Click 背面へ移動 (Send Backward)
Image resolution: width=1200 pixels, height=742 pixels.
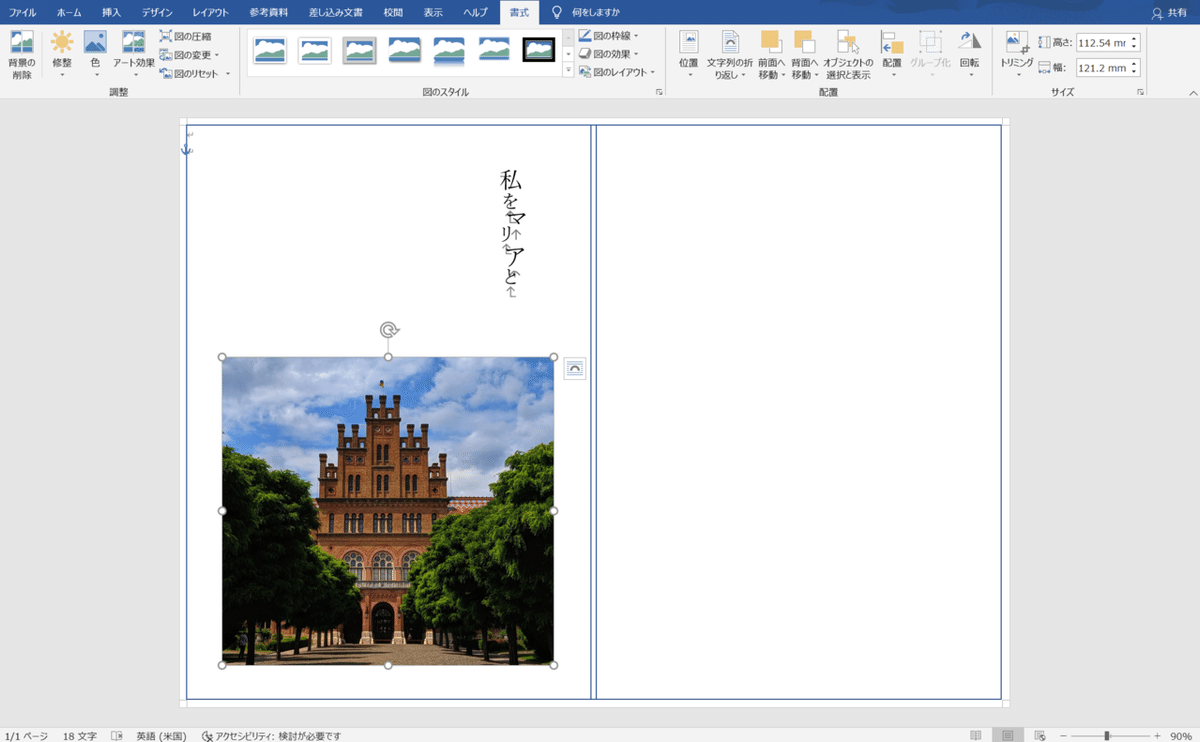click(804, 55)
